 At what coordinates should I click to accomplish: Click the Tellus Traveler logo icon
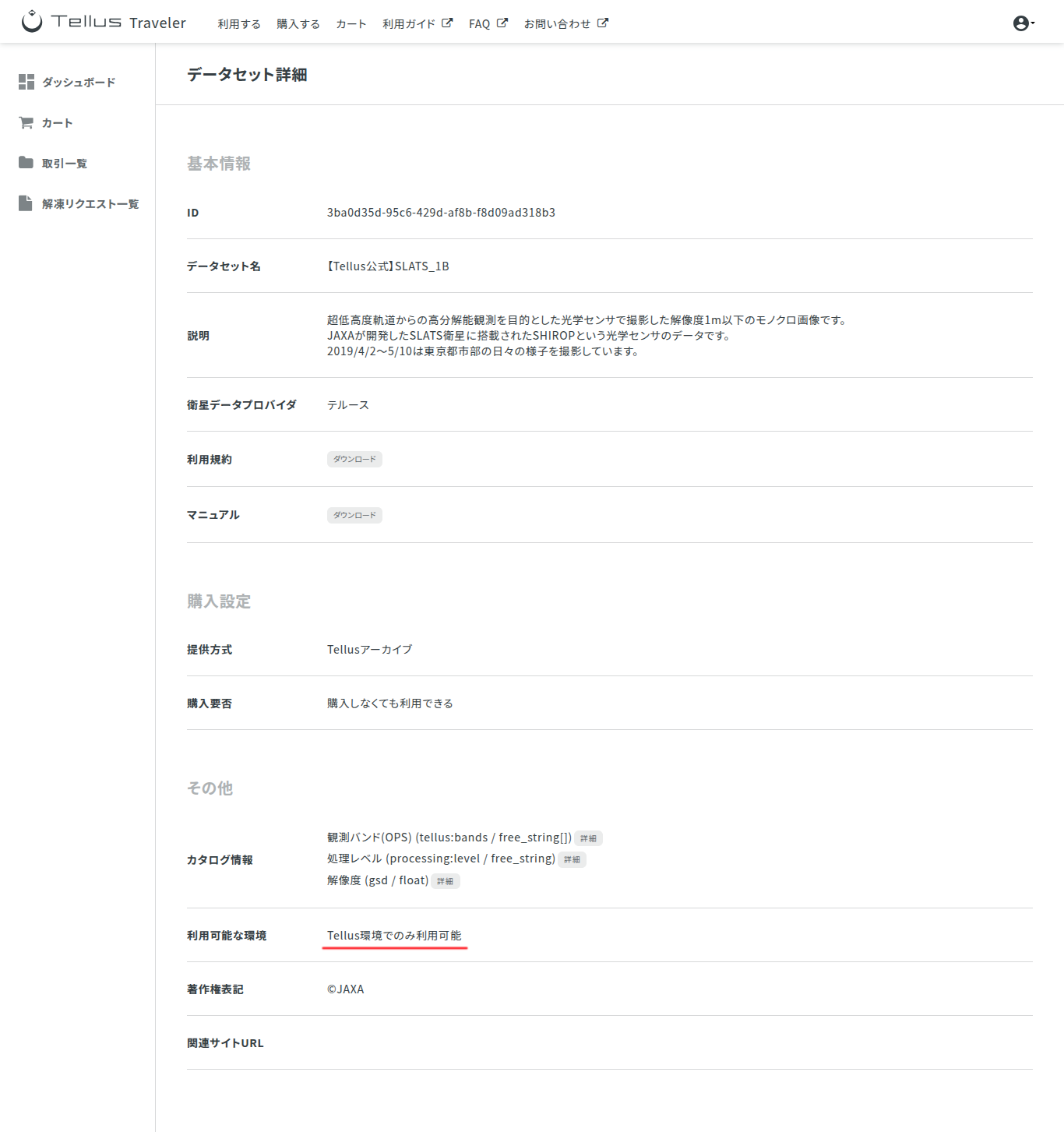pos(32,22)
